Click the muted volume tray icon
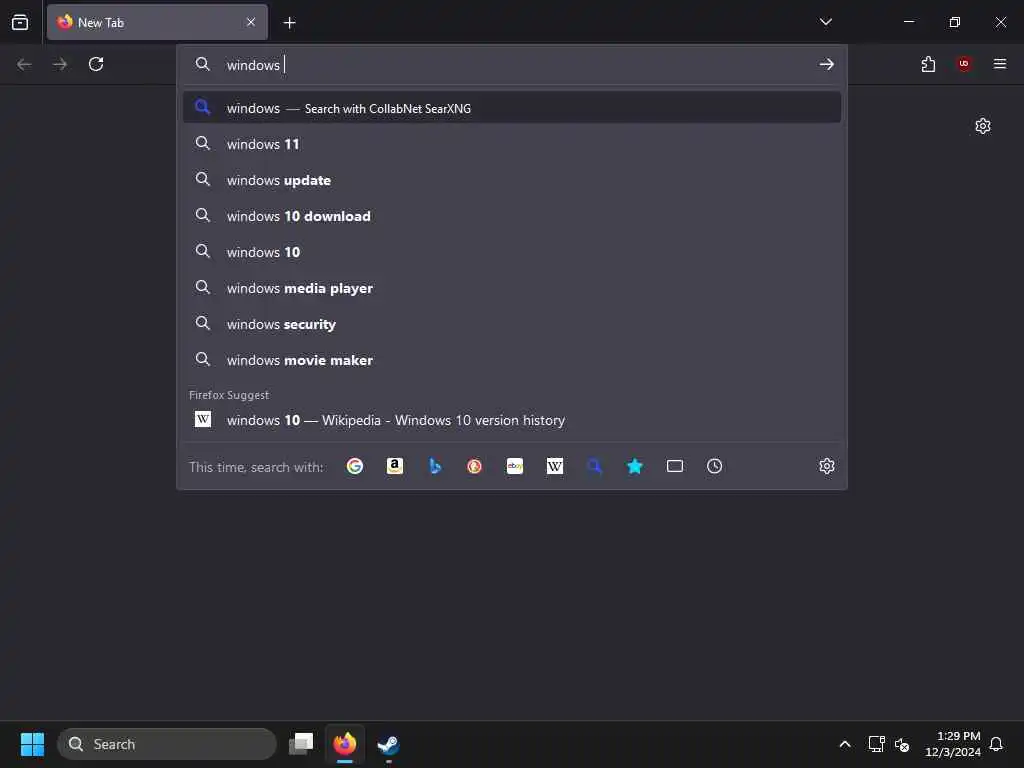 click(902, 744)
